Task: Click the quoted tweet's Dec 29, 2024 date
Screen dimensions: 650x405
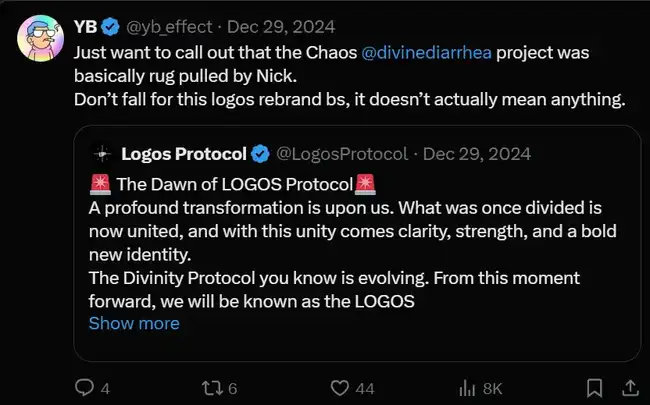Action: [477, 154]
